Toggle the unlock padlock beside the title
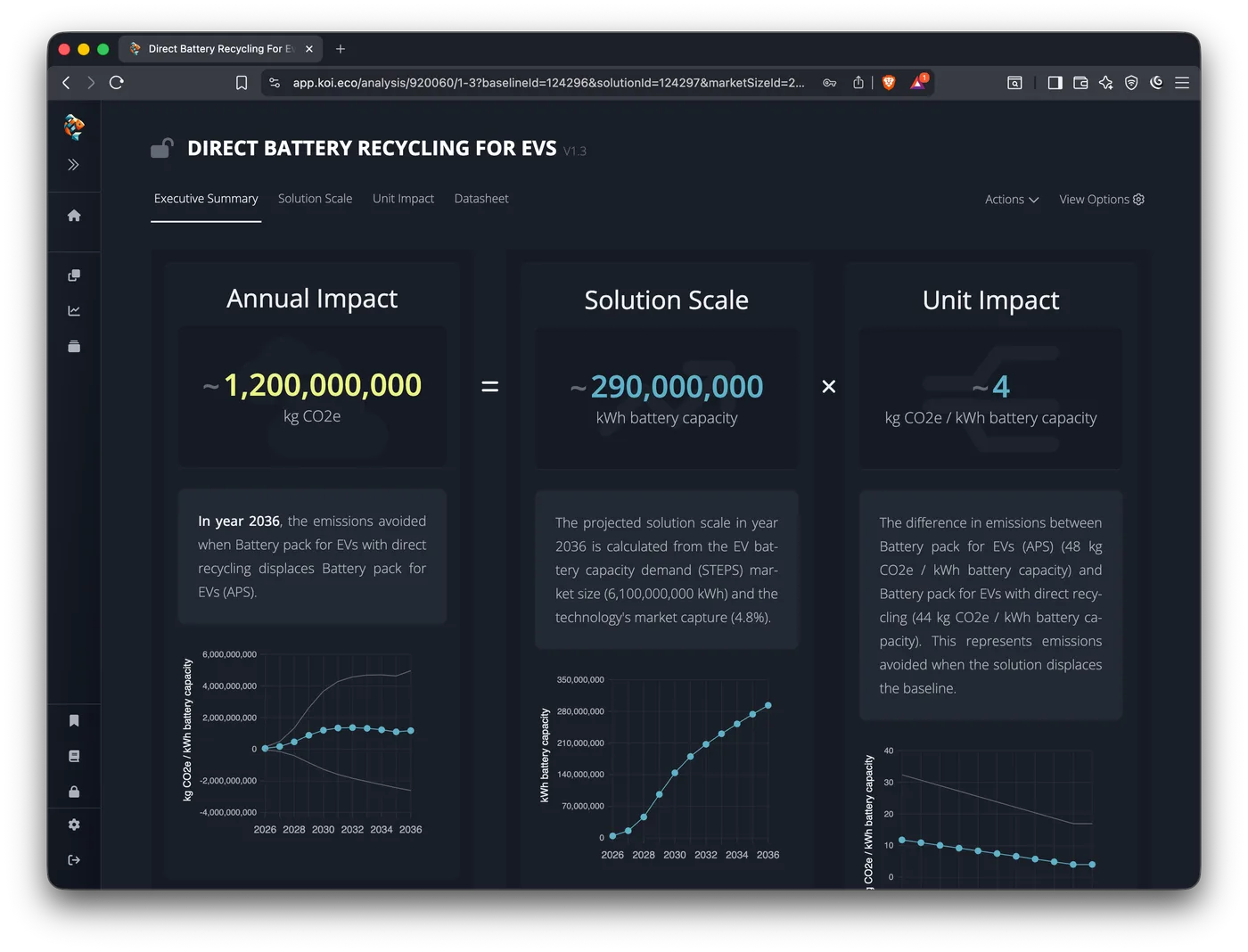 pos(161,148)
